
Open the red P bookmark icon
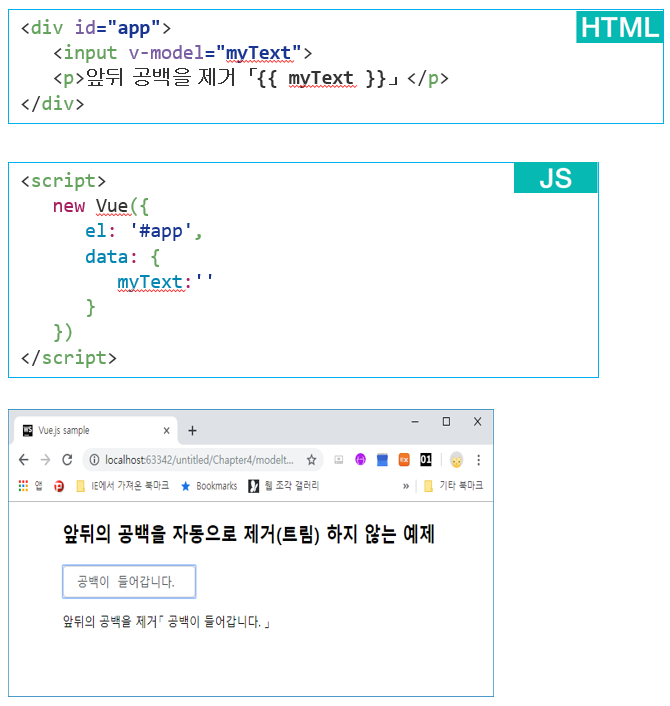point(59,486)
